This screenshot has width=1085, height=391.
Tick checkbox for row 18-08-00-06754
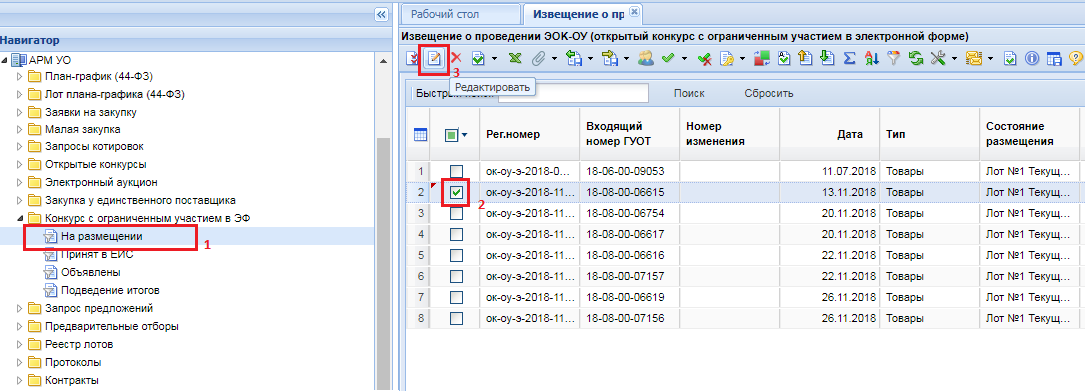tap(456, 214)
